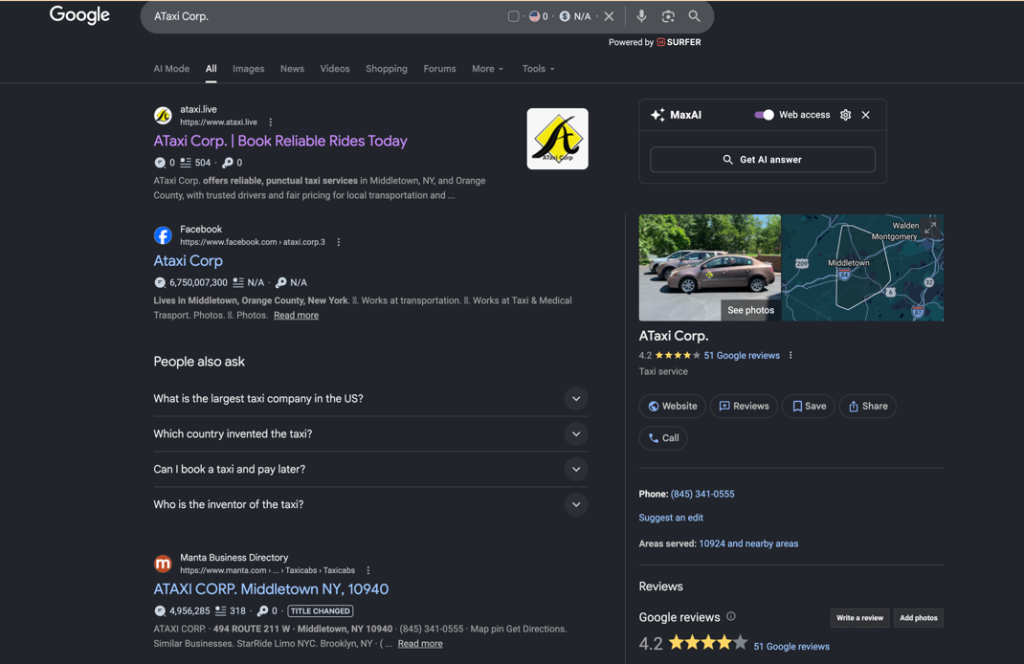Click the ataxi.live site favicon
1024x664 pixels.
point(163,116)
